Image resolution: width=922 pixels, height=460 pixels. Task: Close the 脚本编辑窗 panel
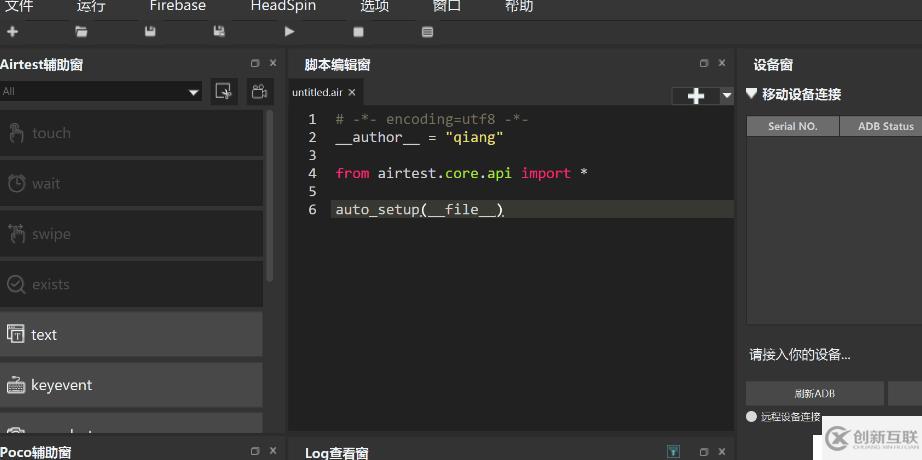[x=721, y=63]
